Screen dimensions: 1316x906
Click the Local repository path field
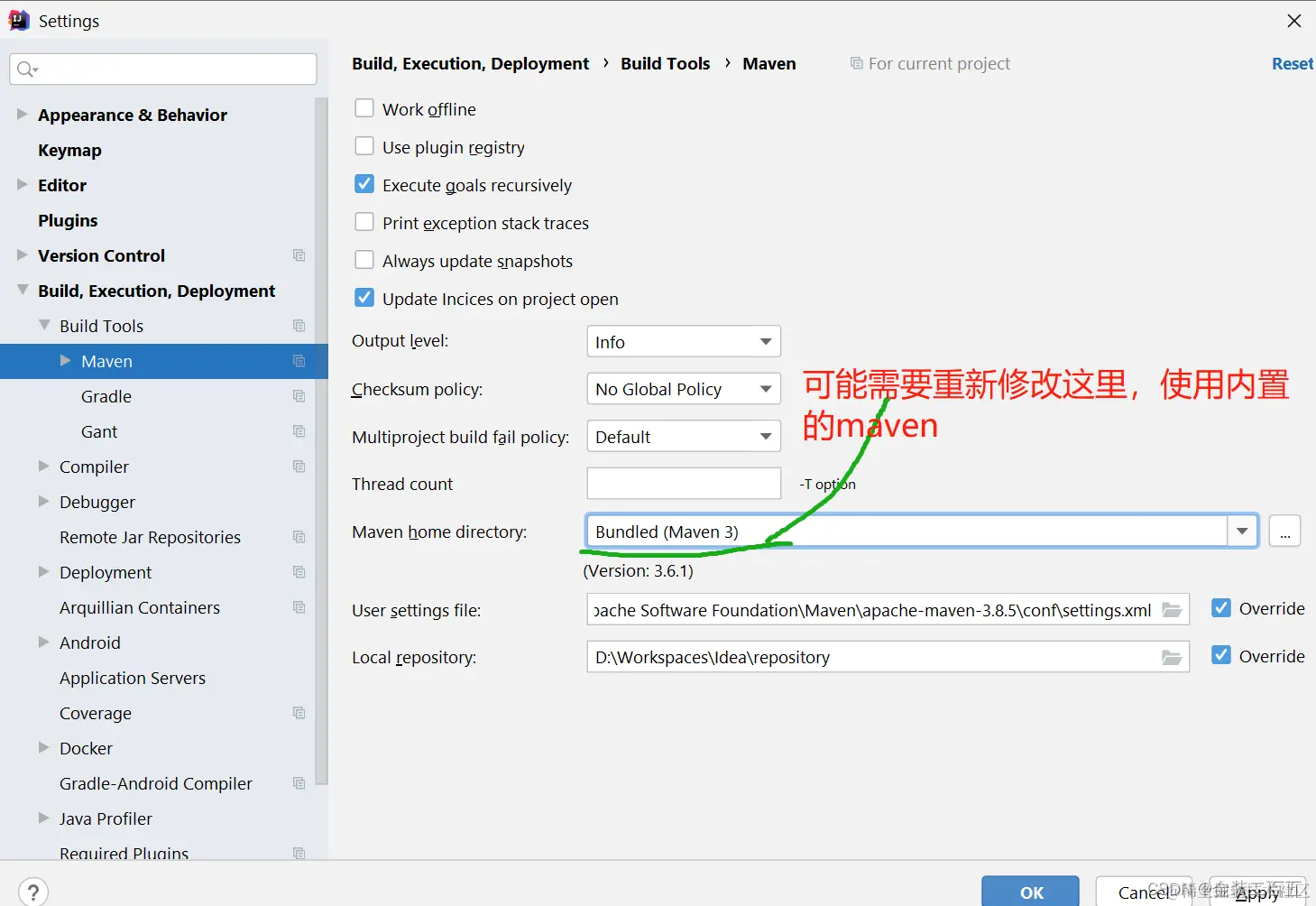(888, 656)
